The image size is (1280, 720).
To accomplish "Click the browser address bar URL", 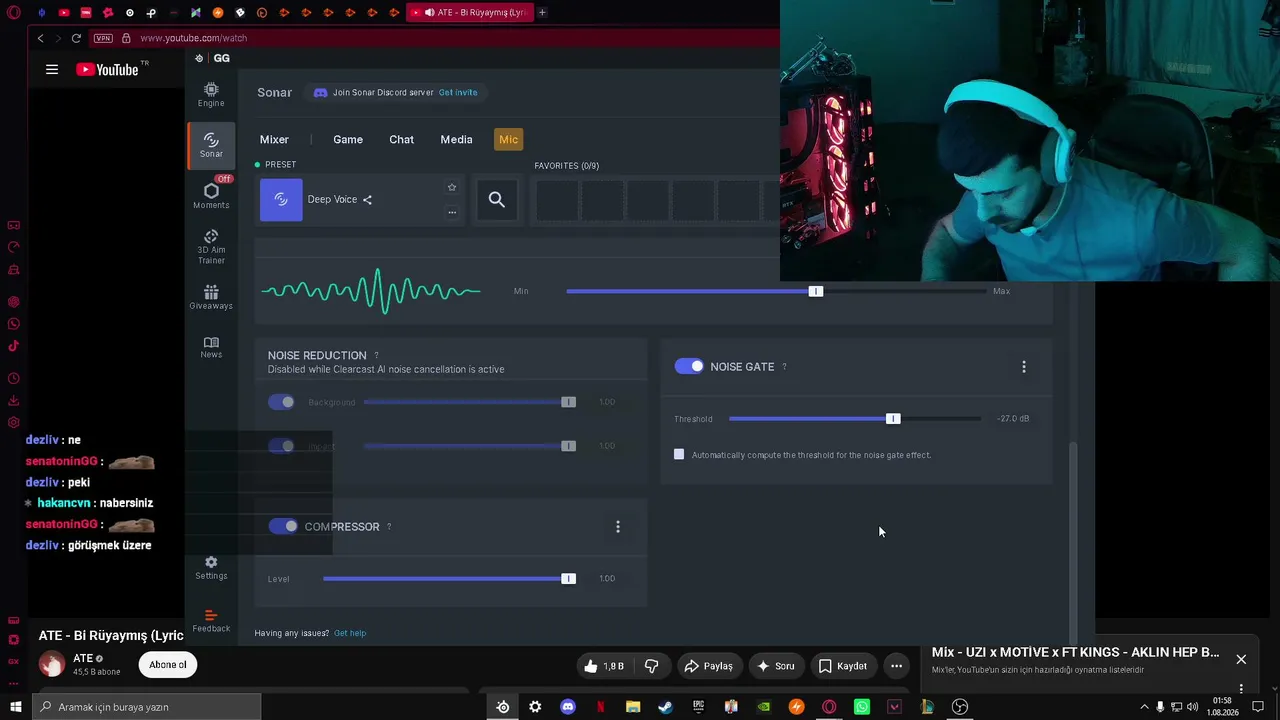I will pyautogui.click(x=194, y=38).
